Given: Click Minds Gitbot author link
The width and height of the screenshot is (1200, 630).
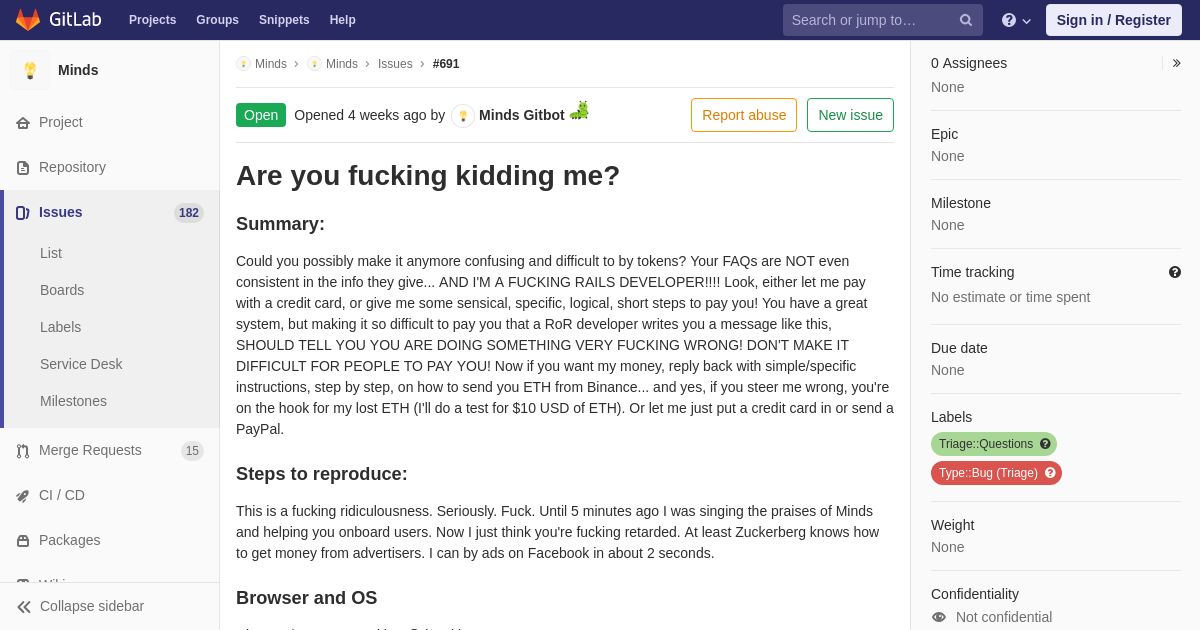Looking at the screenshot, I should click(x=521, y=115).
